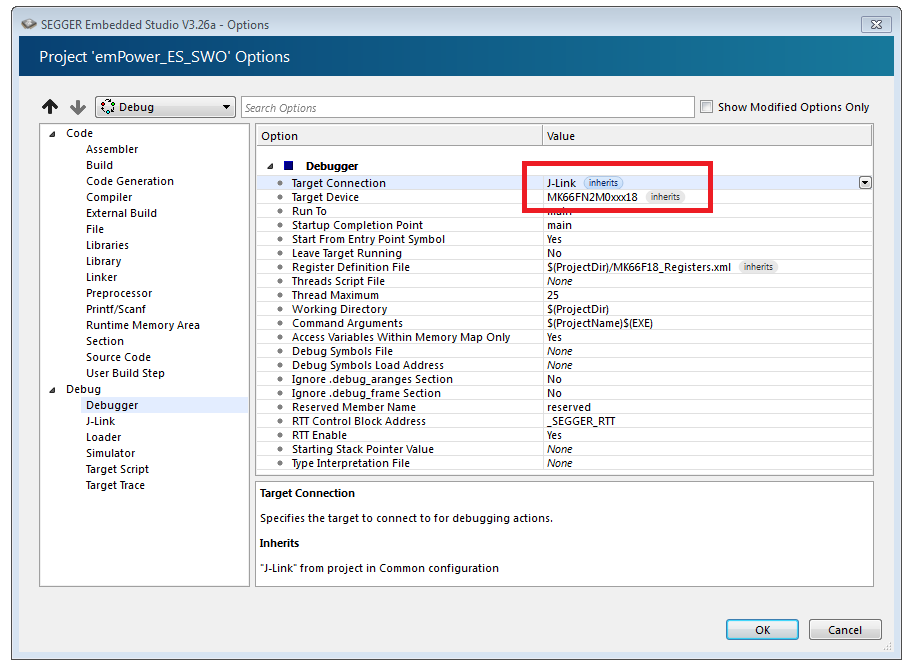Image resolution: width=913 pixels, height=671 pixels.
Task: Click the Debugger group square icon
Action: [x=289, y=166]
